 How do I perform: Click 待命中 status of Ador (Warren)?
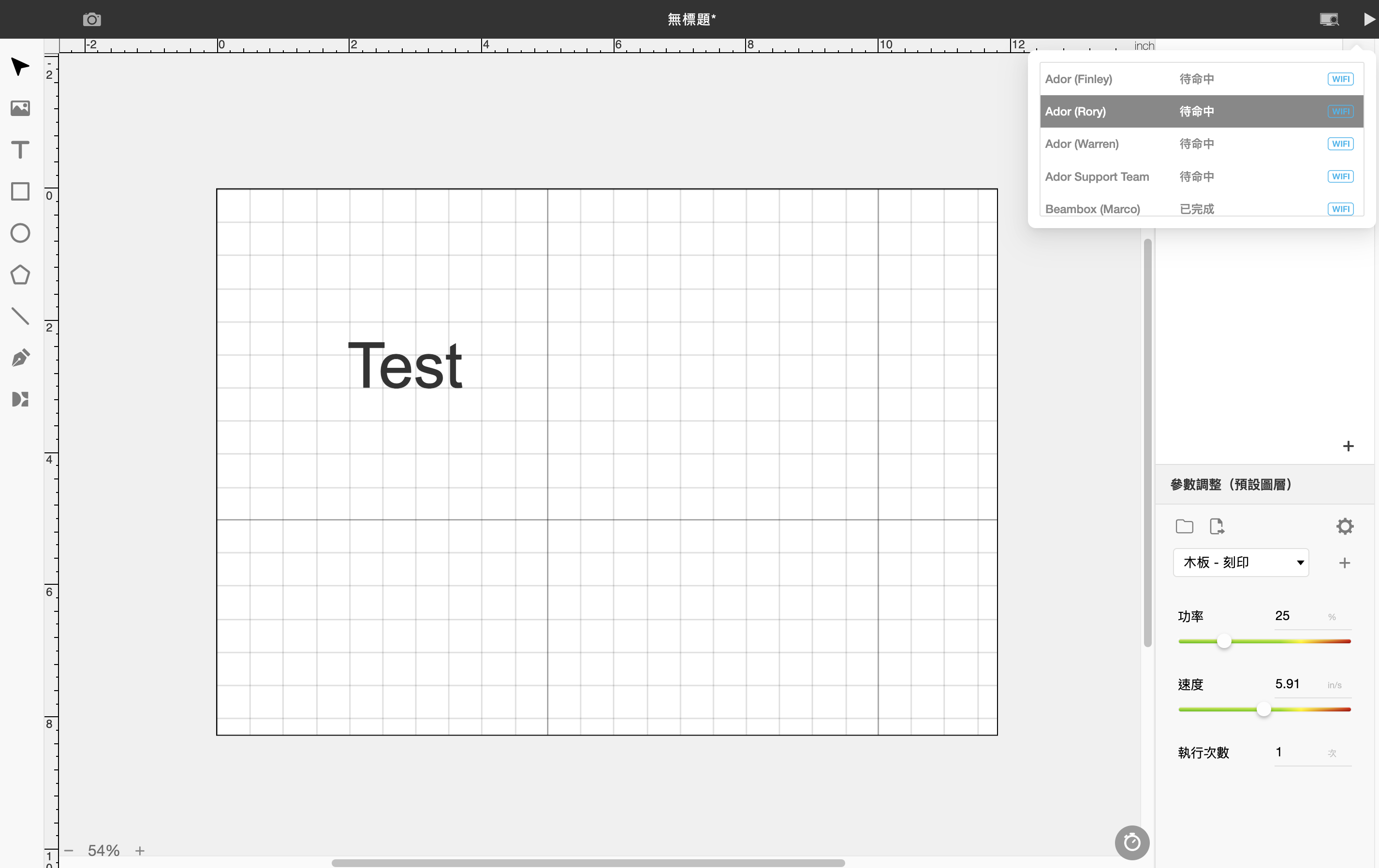tap(1196, 144)
